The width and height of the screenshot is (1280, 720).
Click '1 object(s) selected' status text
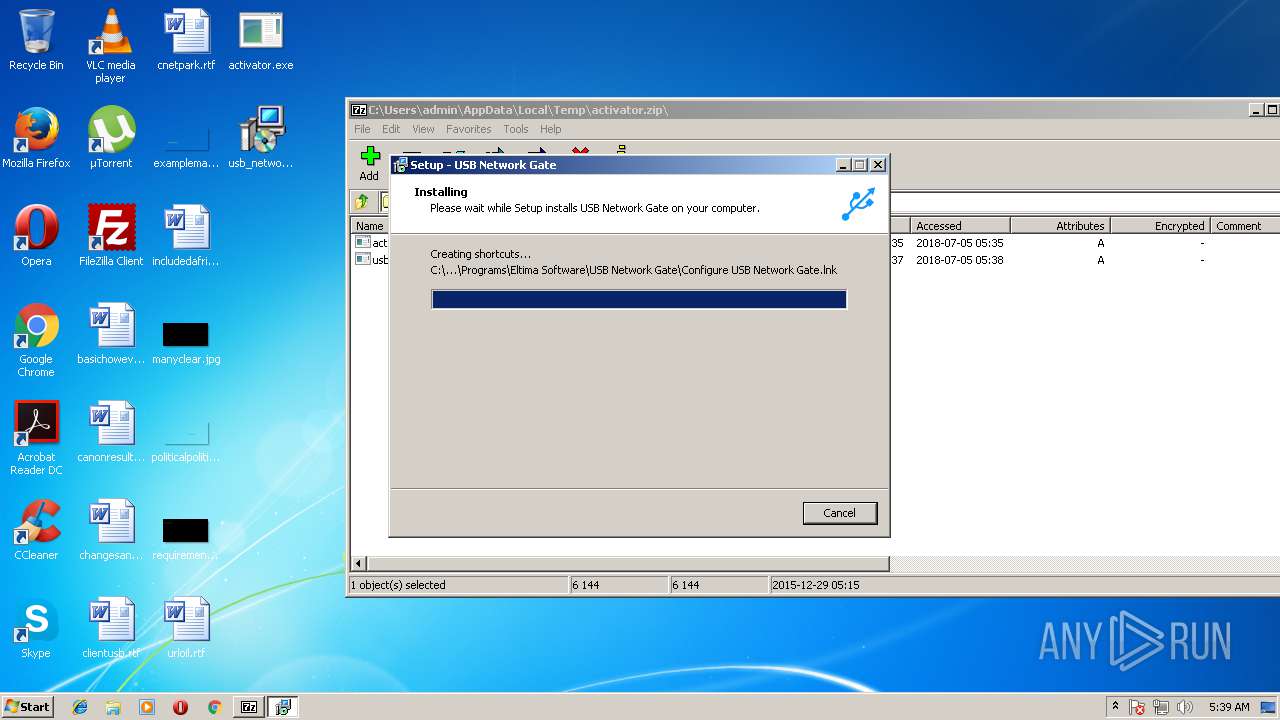pos(398,585)
